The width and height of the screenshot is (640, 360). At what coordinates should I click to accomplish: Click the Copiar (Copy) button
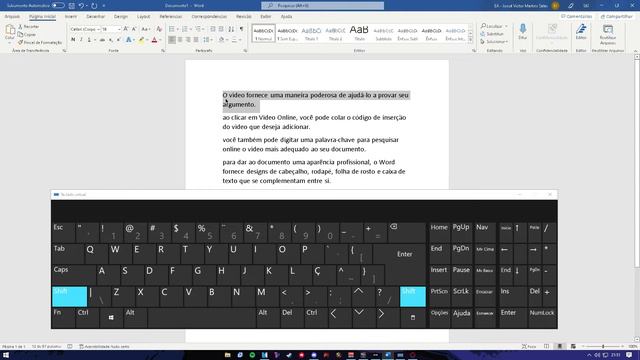coord(27,35)
